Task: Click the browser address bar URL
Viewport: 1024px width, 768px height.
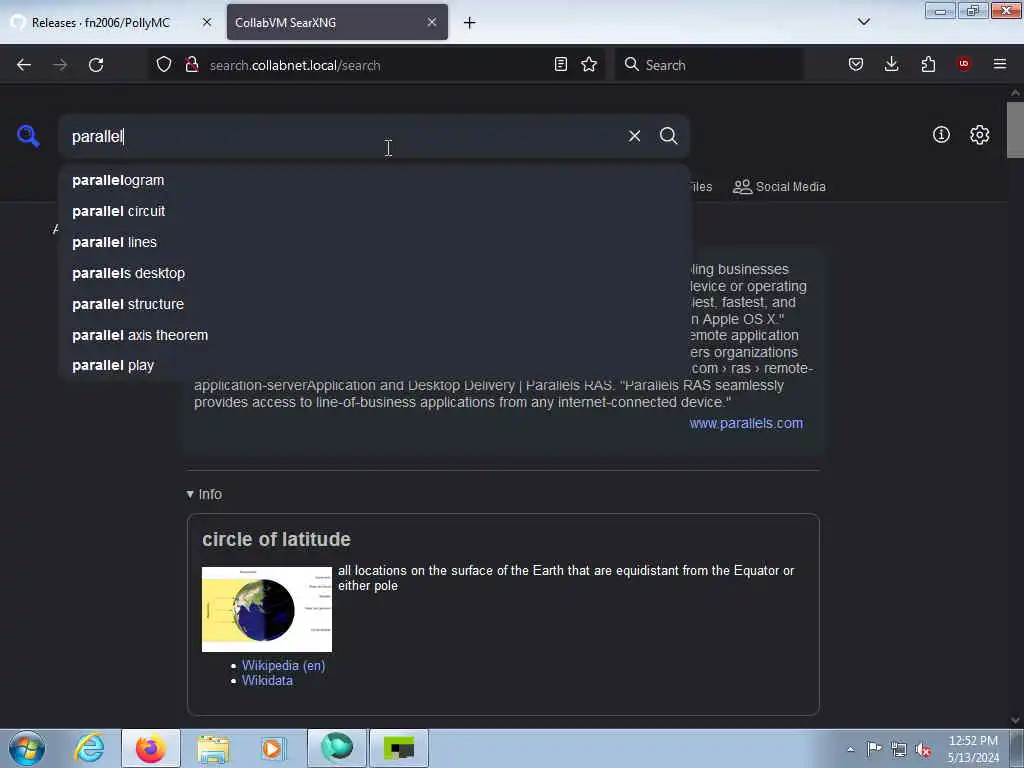Action: tap(295, 65)
